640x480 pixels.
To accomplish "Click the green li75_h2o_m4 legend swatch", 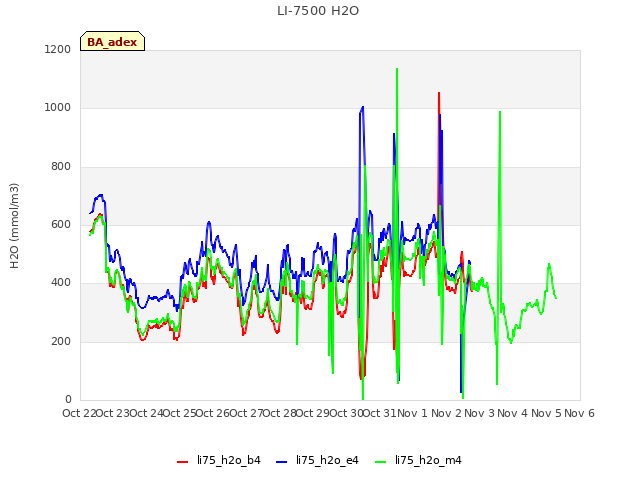I will click(x=380, y=462).
